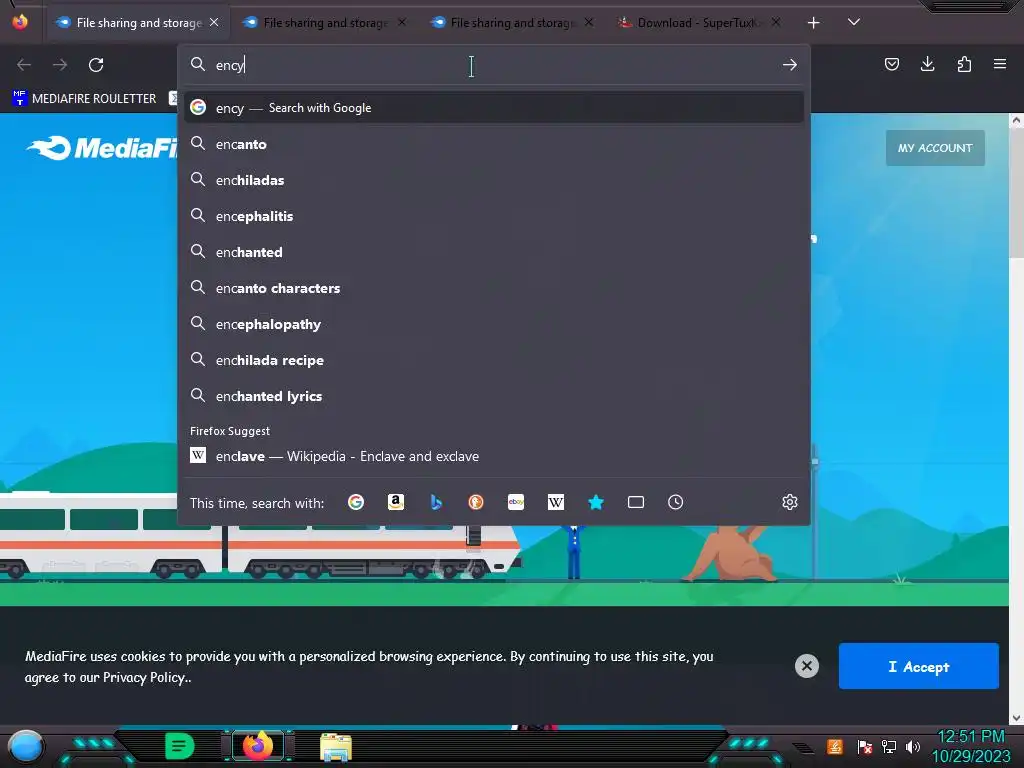Image resolution: width=1024 pixels, height=768 pixels.
Task: Close the third File sharing tab
Action: tap(589, 22)
